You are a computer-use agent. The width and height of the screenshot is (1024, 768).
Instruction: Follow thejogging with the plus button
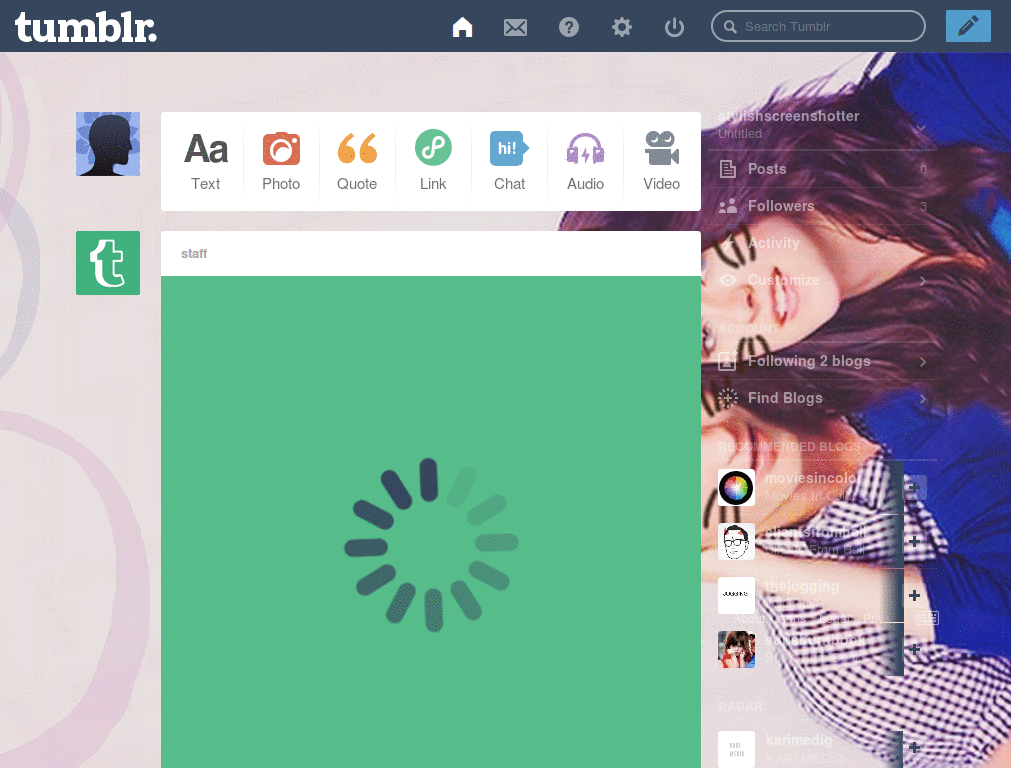click(914, 596)
